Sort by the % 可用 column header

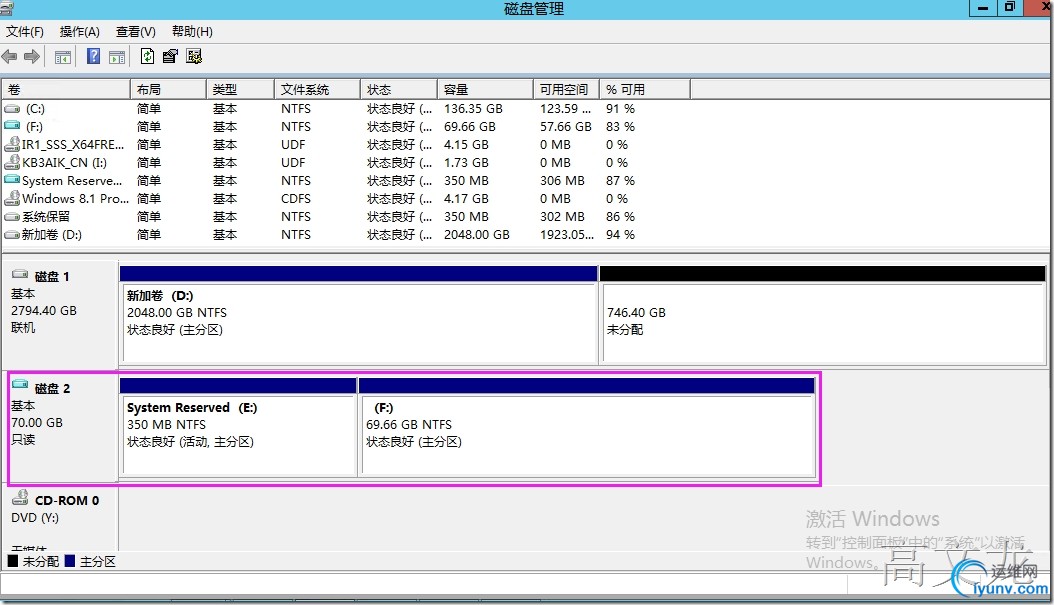(x=645, y=89)
